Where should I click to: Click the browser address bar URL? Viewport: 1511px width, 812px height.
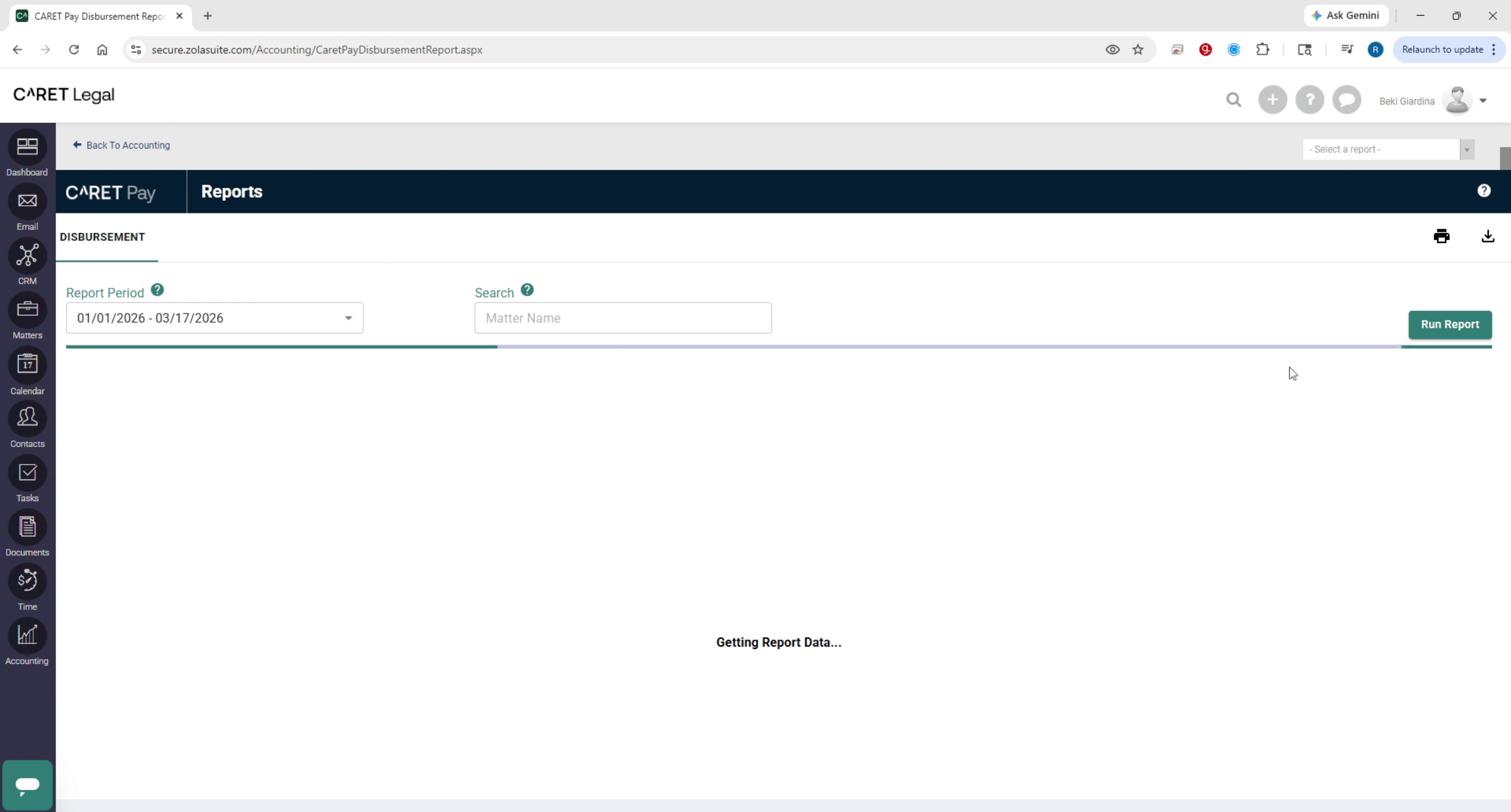click(x=317, y=50)
